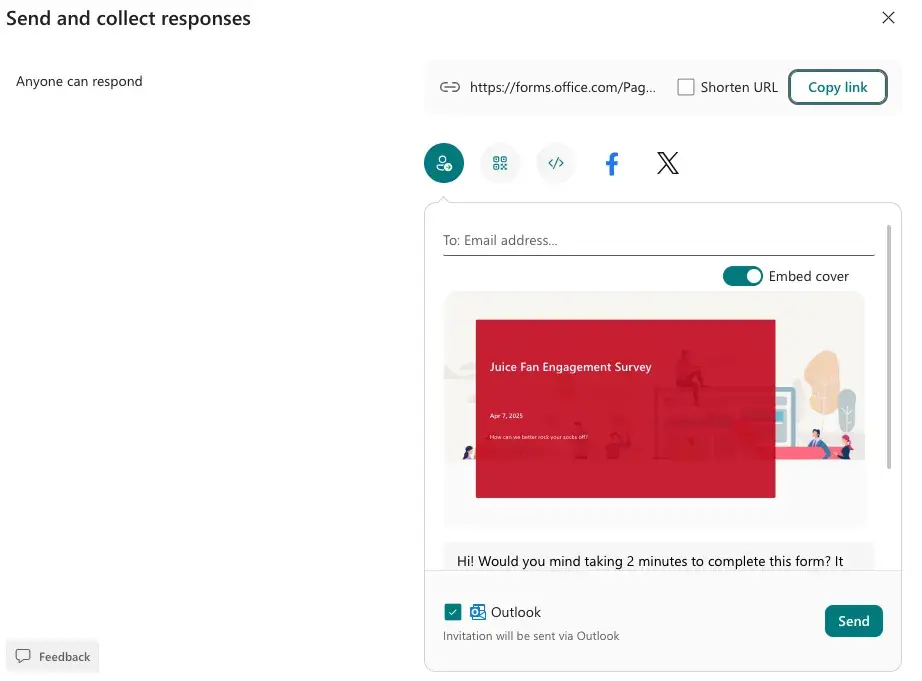Click the invitation message text area
The height and width of the screenshot is (681, 922).
(x=655, y=561)
